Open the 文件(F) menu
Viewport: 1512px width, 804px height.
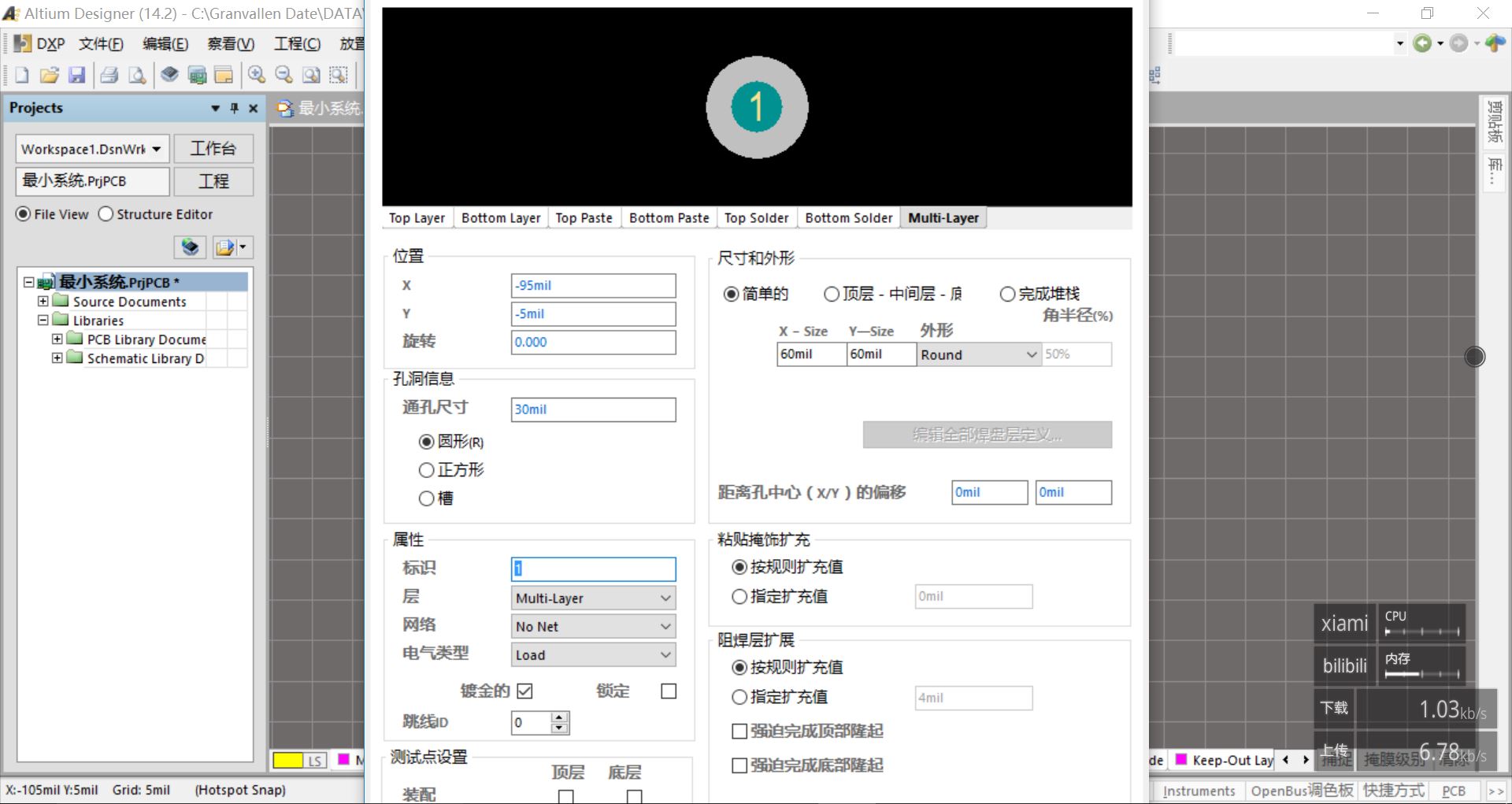click(x=101, y=44)
